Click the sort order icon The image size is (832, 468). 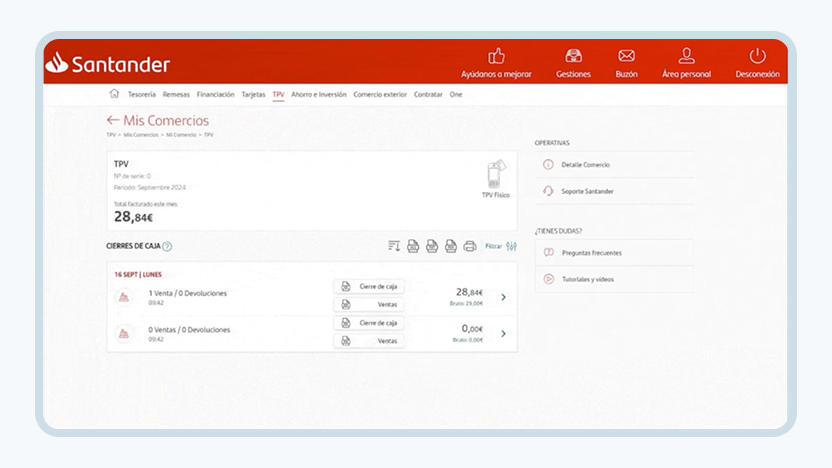[394, 246]
